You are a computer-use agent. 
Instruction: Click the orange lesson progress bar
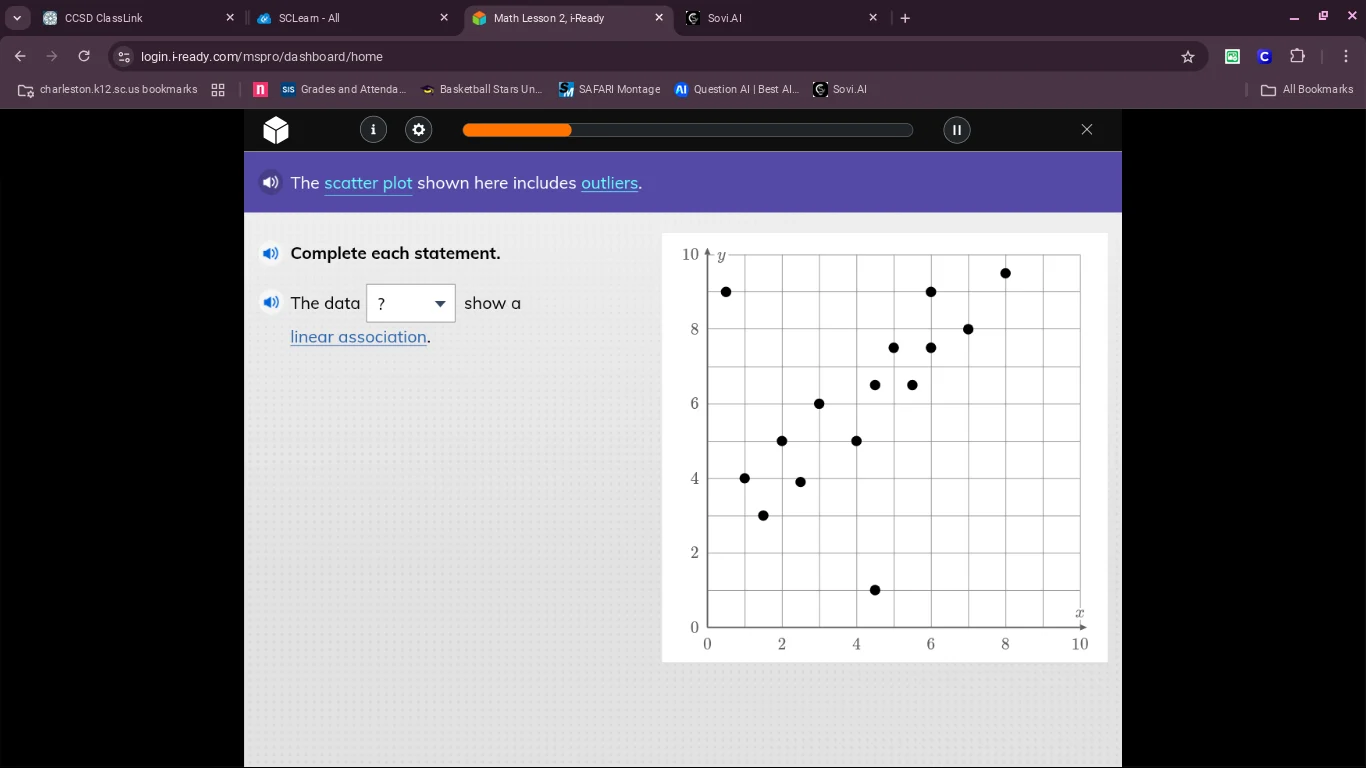tap(517, 130)
